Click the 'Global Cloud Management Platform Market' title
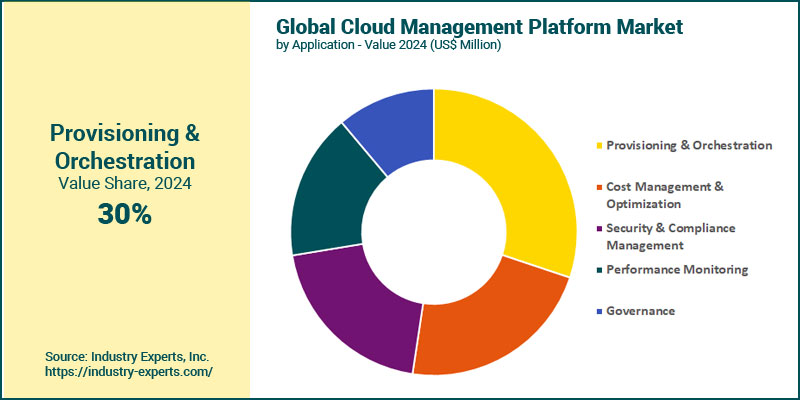The image size is (800, 400). coord(479,27)
